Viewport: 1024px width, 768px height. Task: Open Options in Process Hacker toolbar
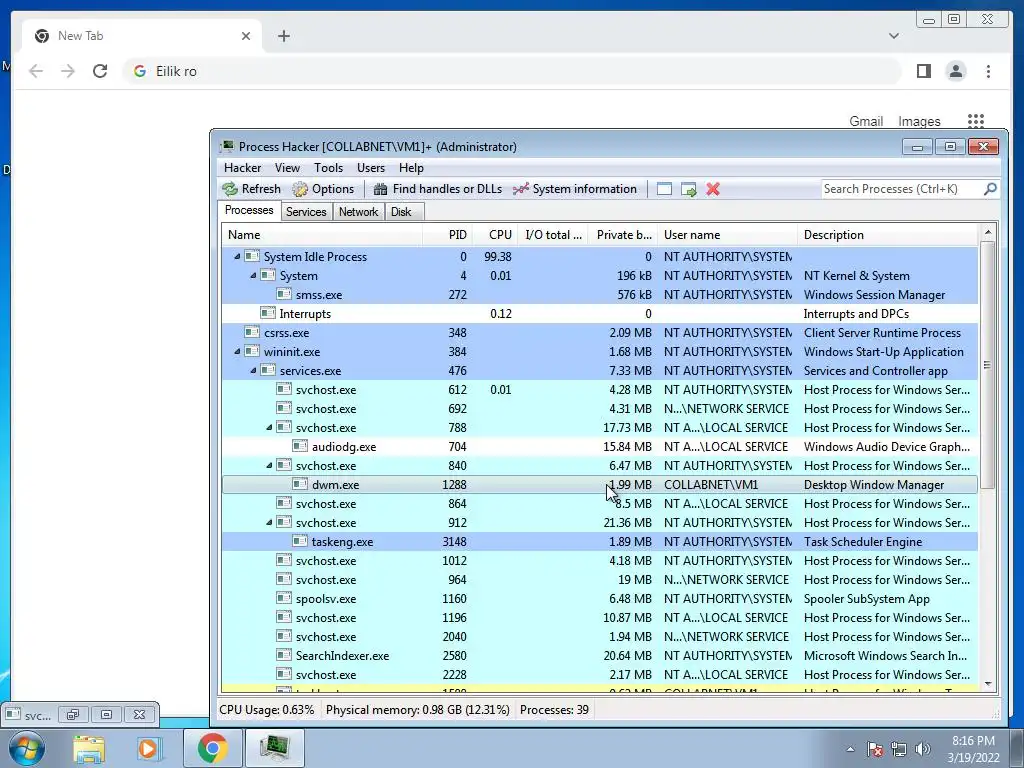323,189
